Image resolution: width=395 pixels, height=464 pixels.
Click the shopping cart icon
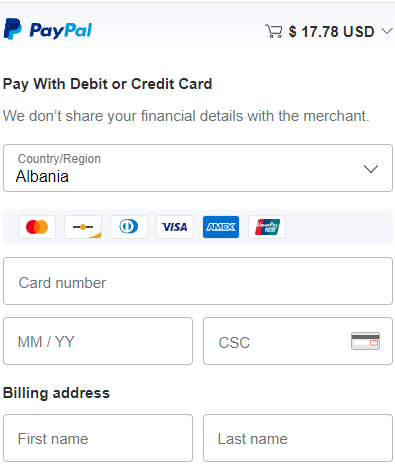click(x=274, y=31)
